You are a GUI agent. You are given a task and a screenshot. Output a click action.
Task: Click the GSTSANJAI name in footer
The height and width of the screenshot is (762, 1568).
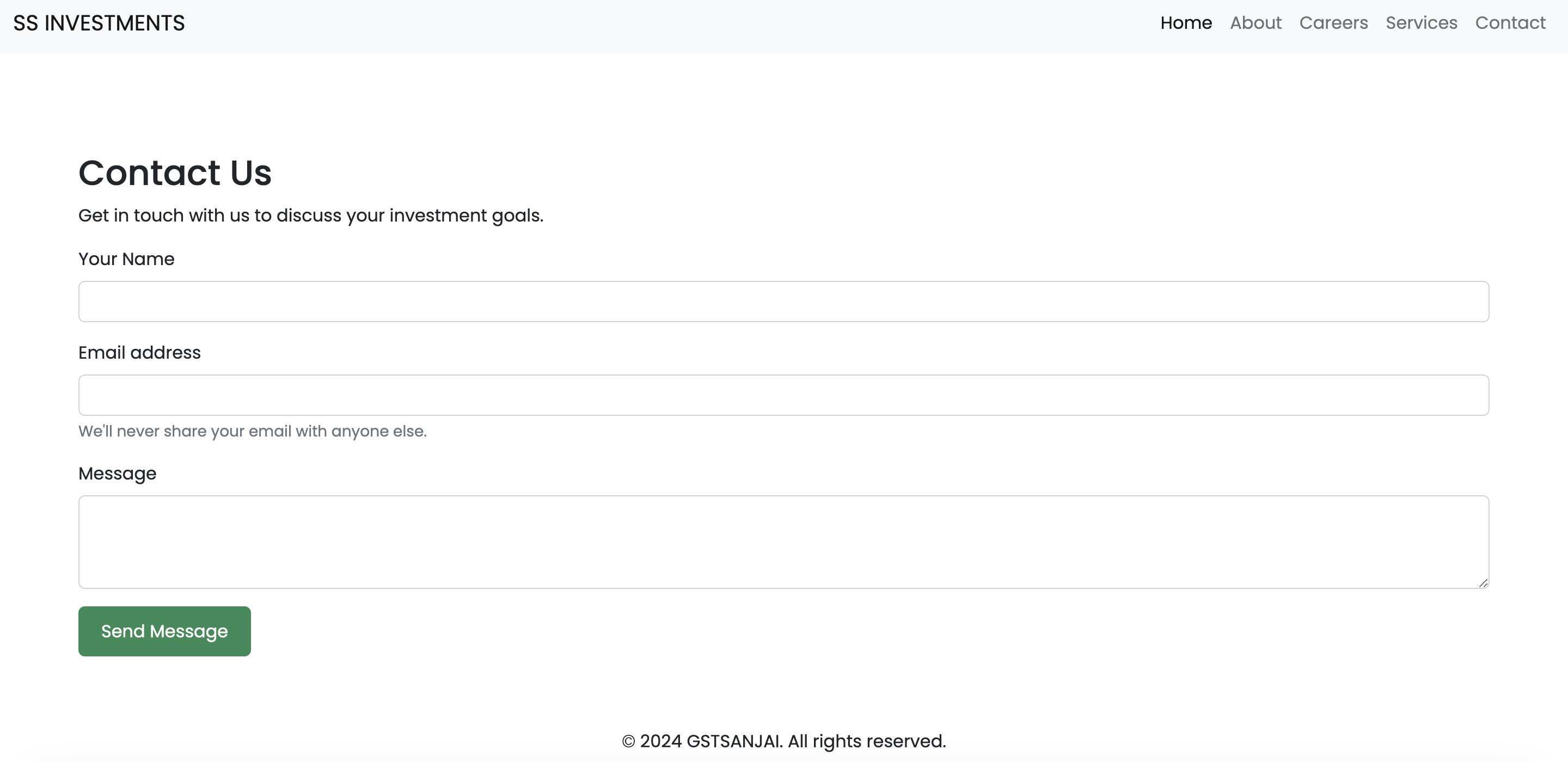click(x=734, y=741)
